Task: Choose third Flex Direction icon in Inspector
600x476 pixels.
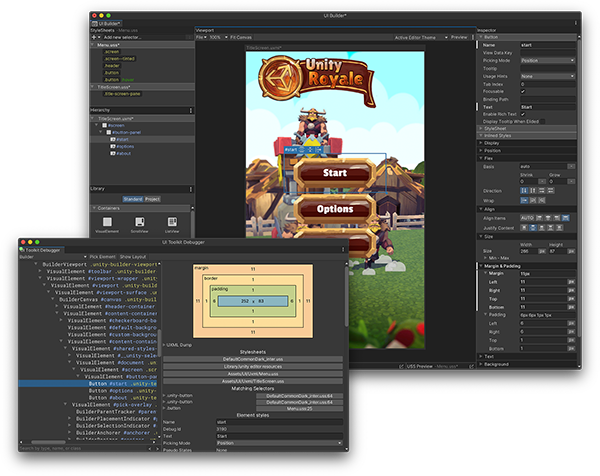Action: [541, 191]
